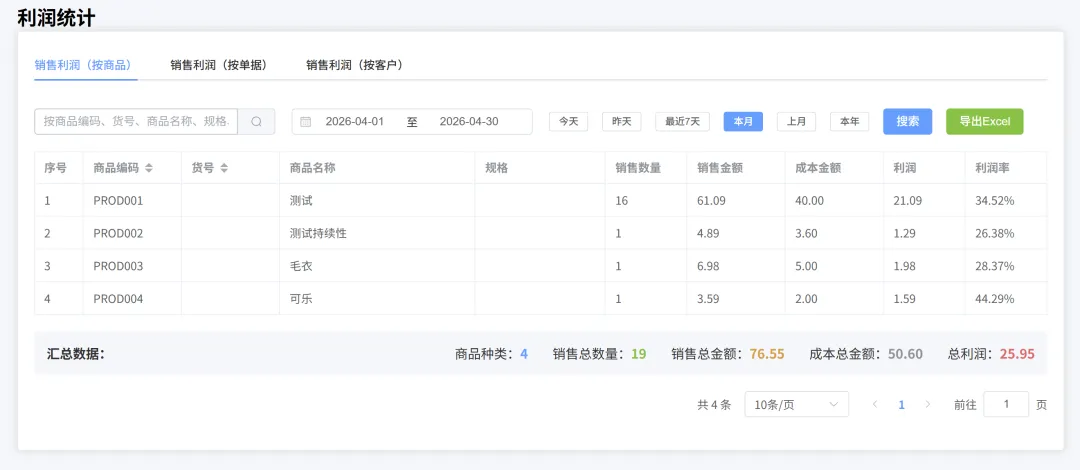Screen dimensions: 1080x470
Task: Click the 前往 page number input box
Action: click(1005, 405)
